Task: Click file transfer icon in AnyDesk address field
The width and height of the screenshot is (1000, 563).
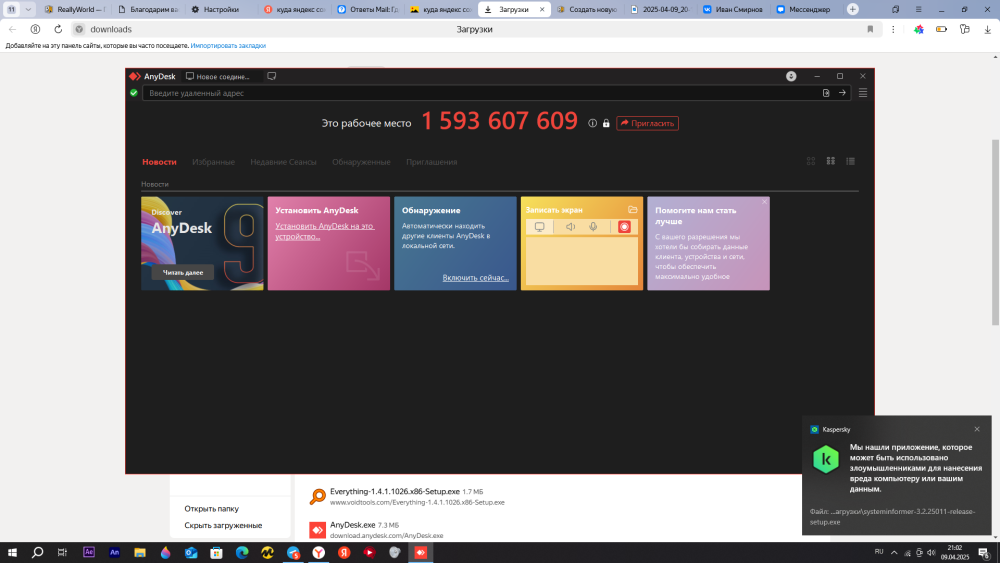Action: tap(826, 93)
